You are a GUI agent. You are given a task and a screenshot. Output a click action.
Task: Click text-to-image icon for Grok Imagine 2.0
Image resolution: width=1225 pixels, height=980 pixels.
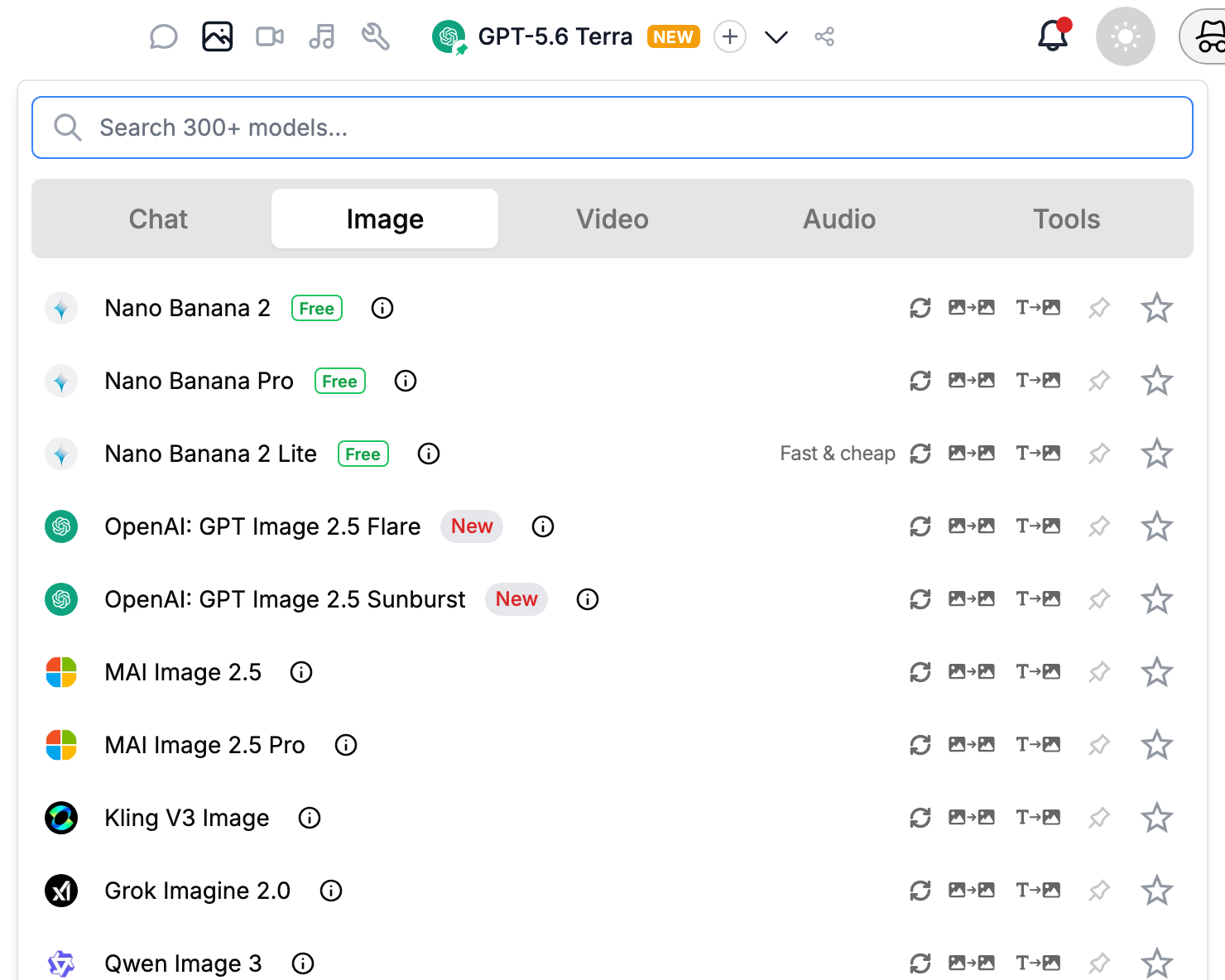1038,891
